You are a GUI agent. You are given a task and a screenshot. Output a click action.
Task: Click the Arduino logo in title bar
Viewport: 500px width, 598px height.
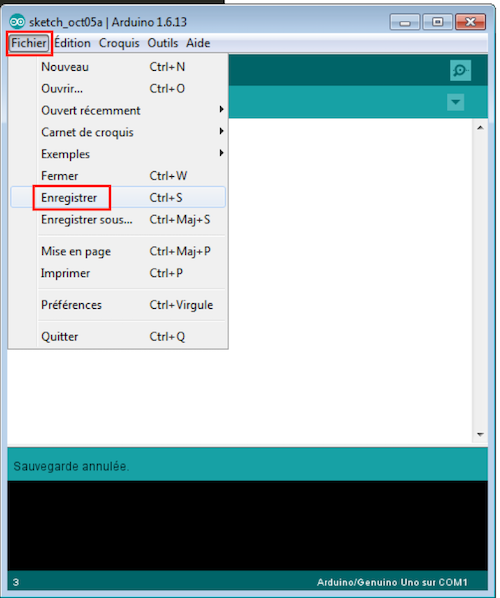[17, 22]
